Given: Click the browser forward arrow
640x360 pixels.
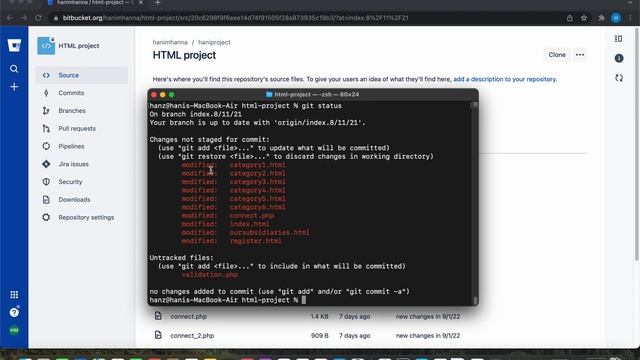Looking at the screenshot, I should [x=24, y=18].
